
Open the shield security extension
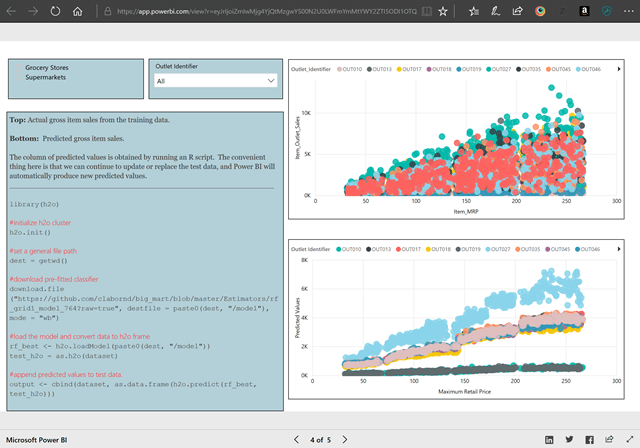[x=607, y=11]
